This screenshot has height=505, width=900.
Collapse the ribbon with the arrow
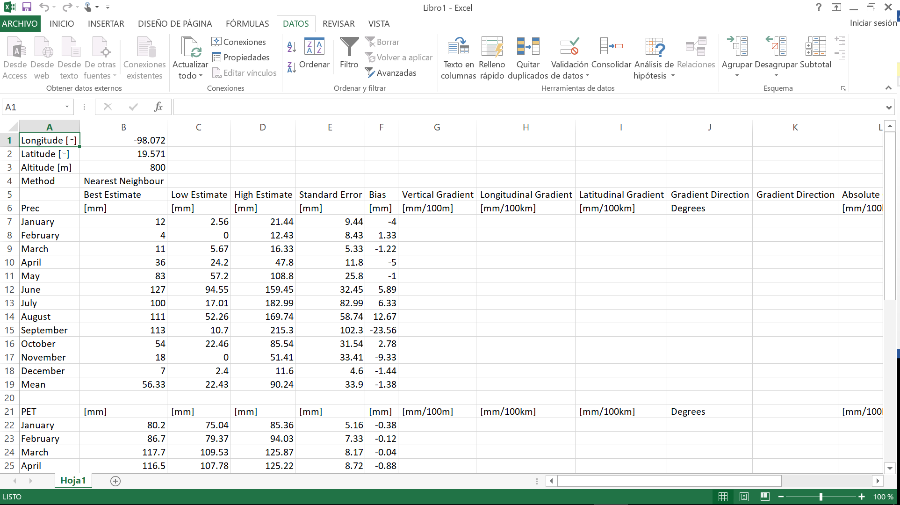tap(889, 88)
